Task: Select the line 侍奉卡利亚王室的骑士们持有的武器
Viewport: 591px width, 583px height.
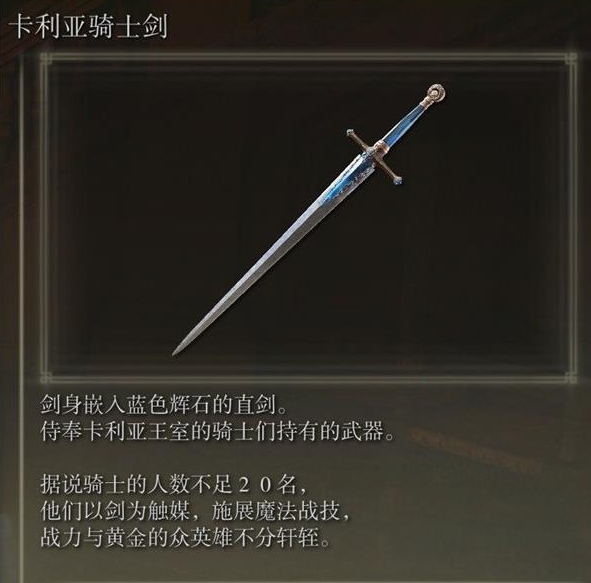Action: [x=219, y=432]
